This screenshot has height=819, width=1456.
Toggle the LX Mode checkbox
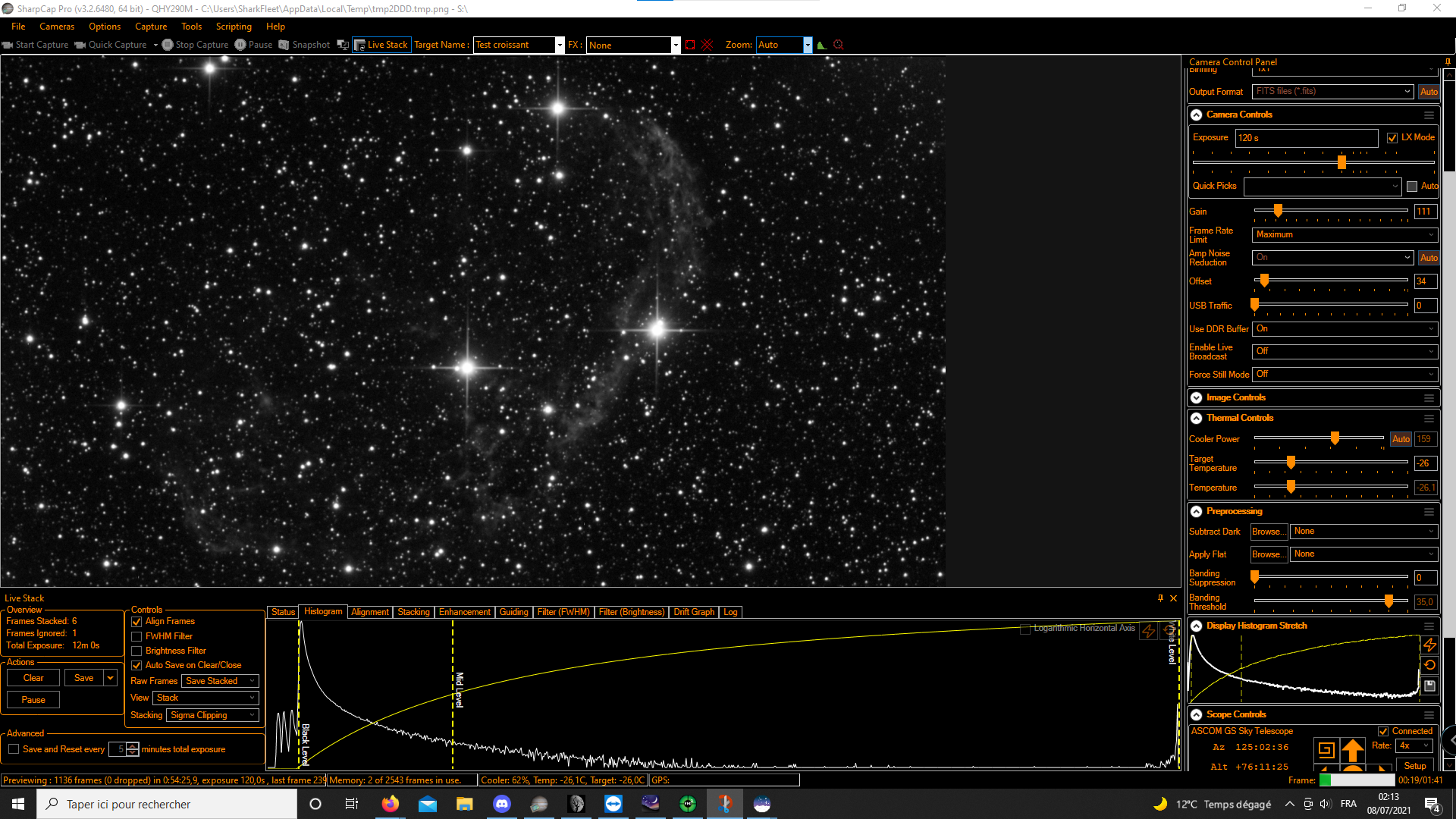pyautogui.click(x=1392, y=138)
